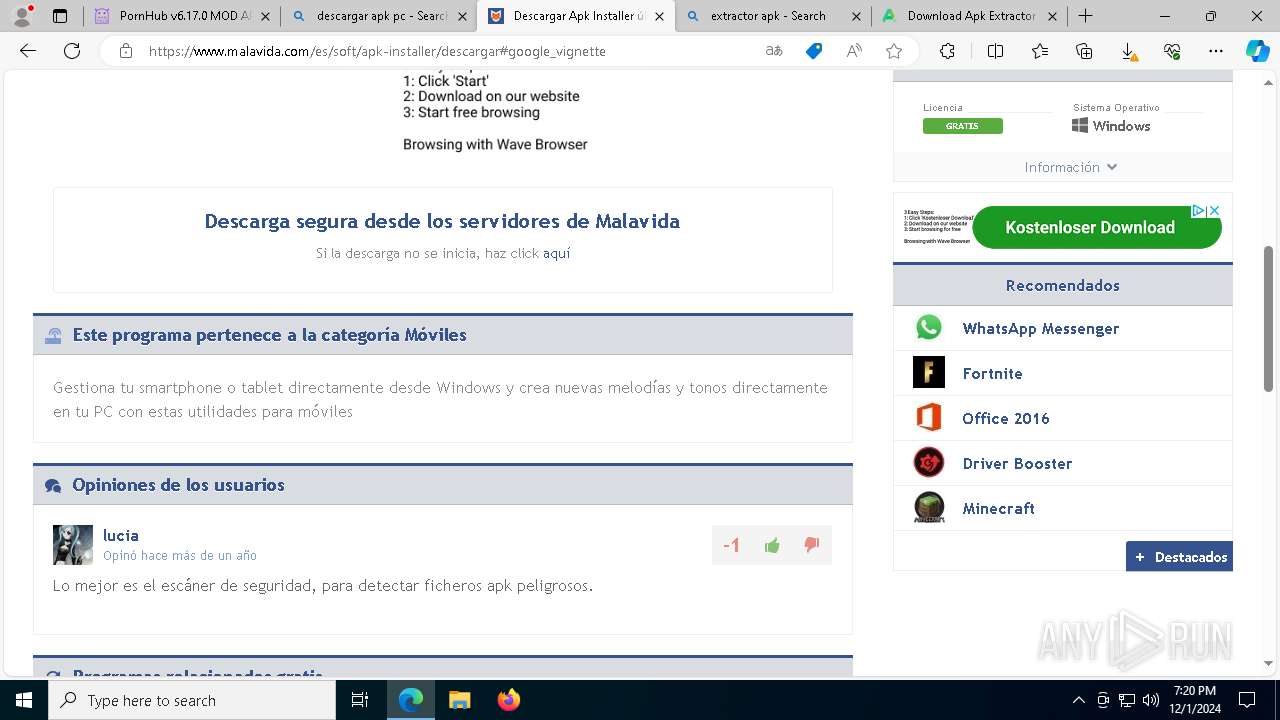Open File Explorer from taskbar
The width and height of the screenshot is (1280, 720).
pos(459,700)
